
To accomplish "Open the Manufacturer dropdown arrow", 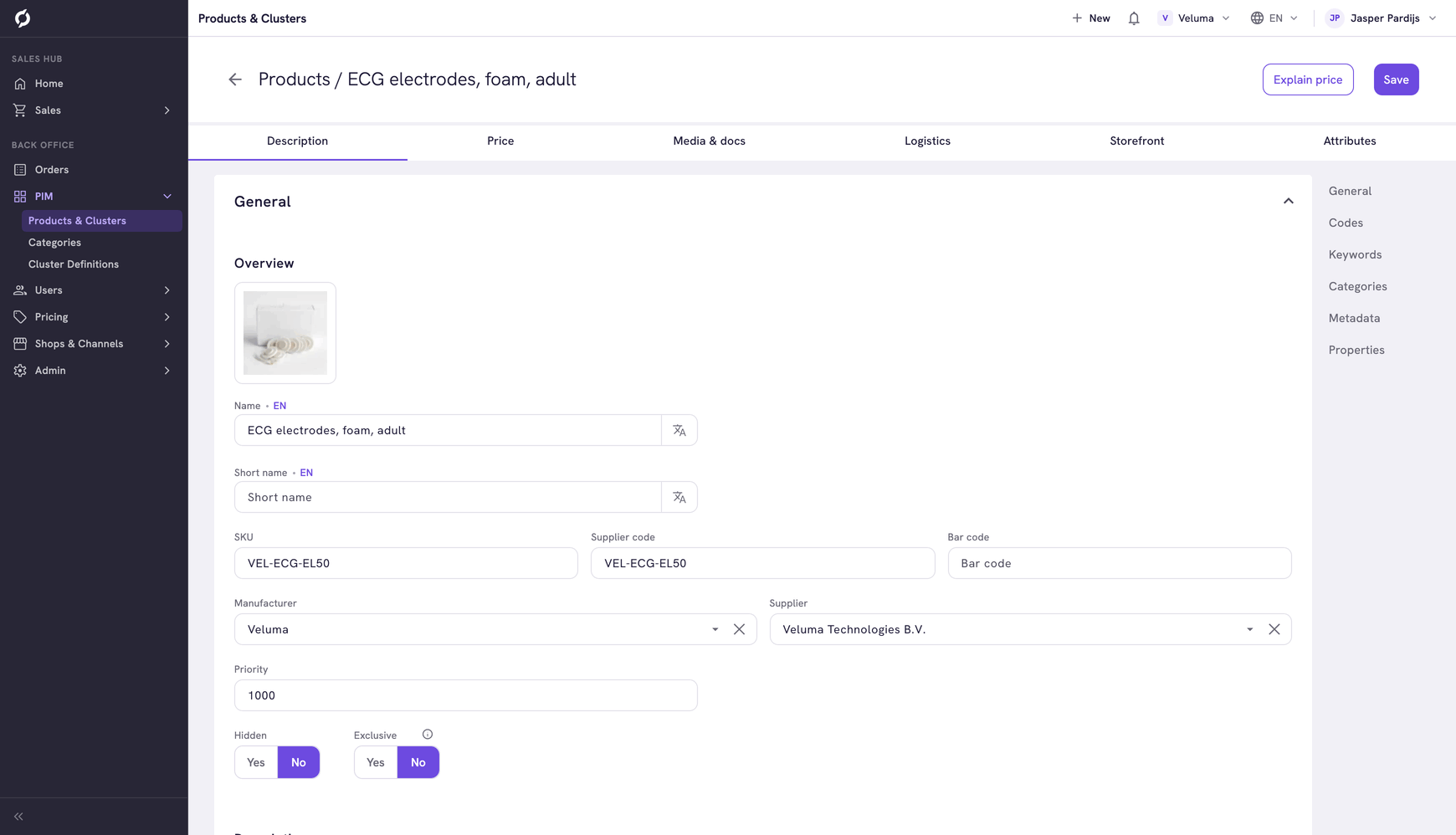I will [x=715, y=629].
